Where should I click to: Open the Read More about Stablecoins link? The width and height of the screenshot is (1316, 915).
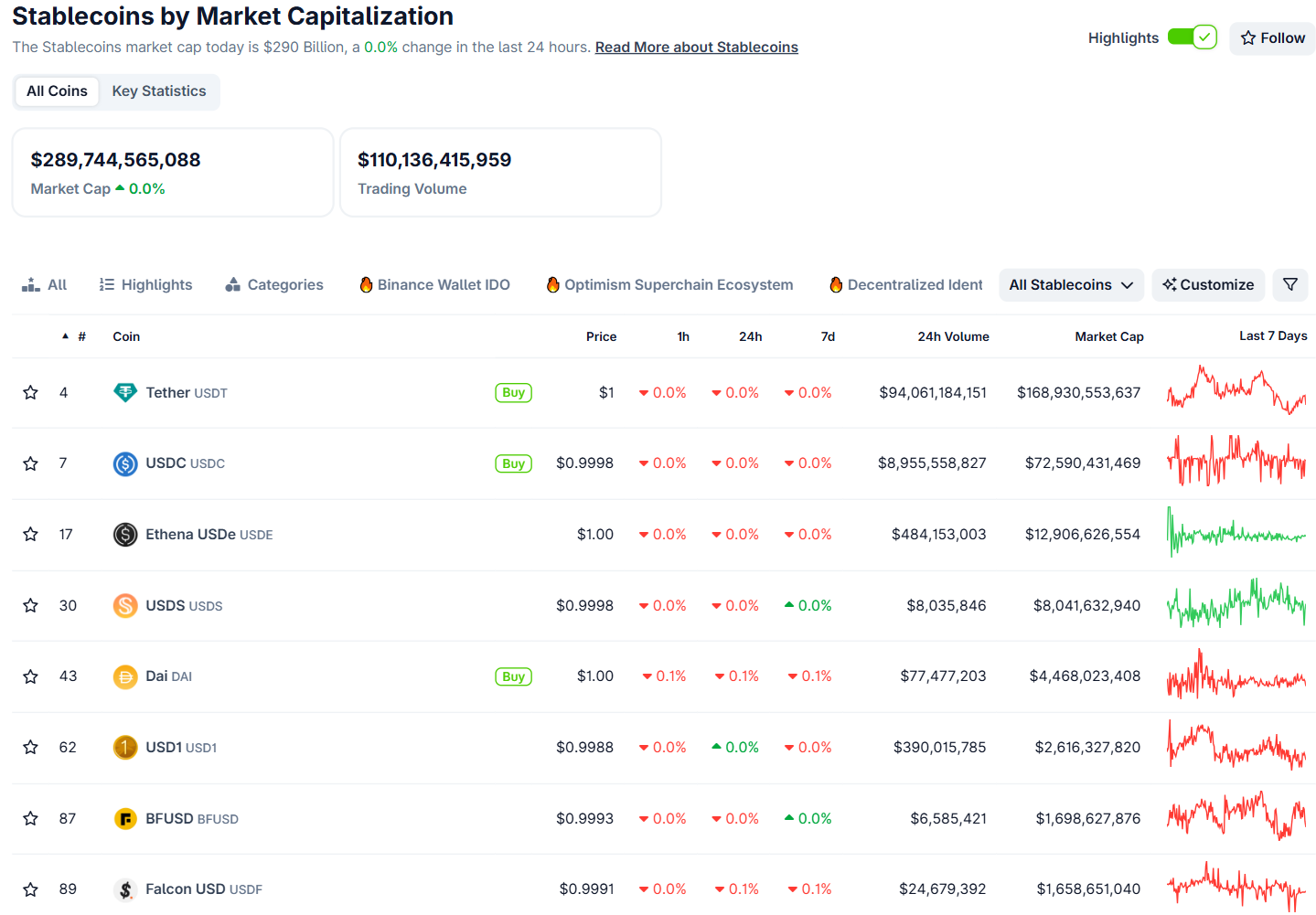[696, 47]
